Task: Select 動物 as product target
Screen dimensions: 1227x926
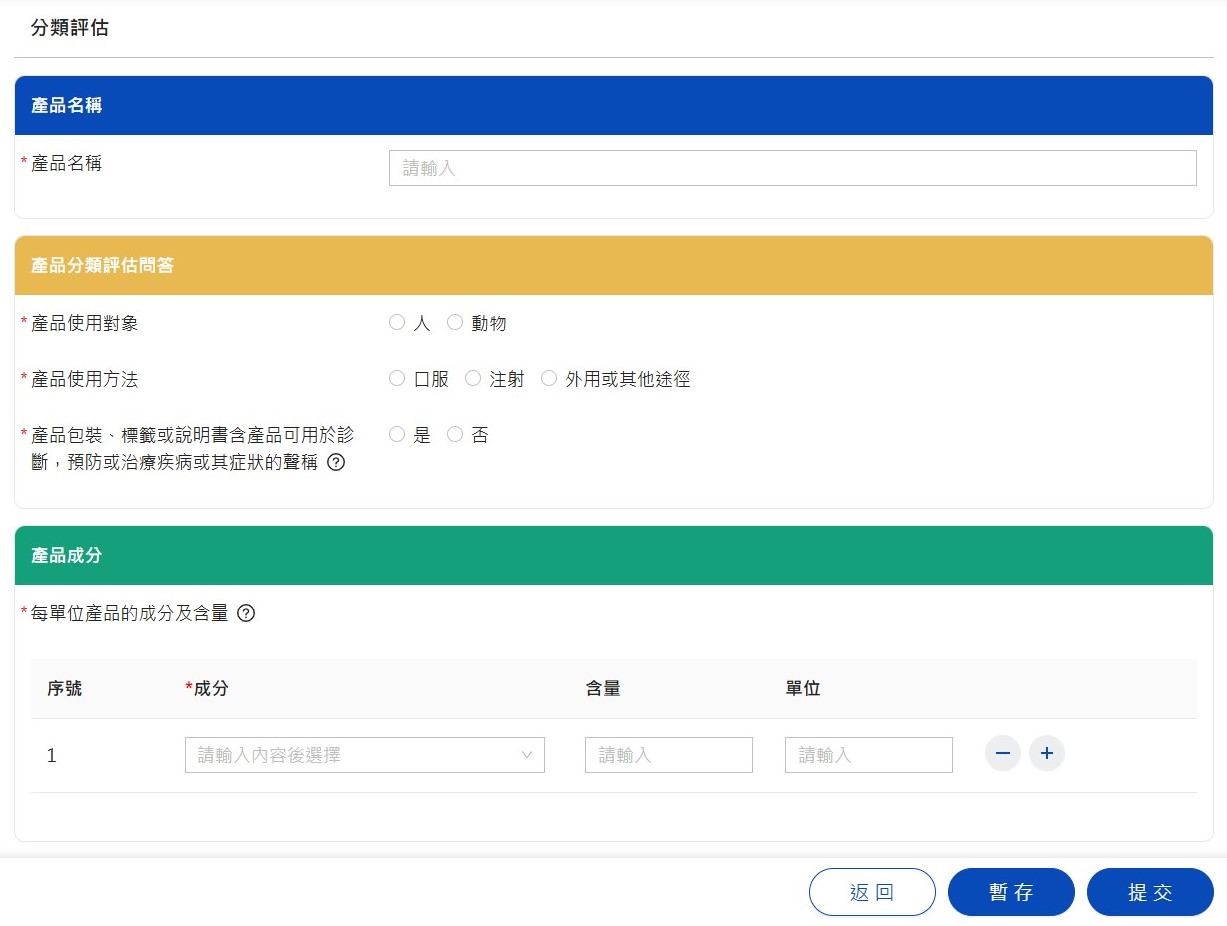Action: pyautogui.click(x=456, y=323)
